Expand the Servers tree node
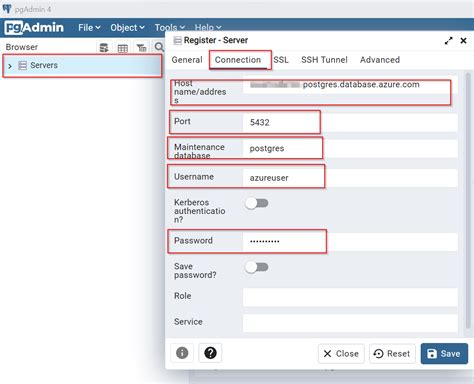This screenshot has width=474, height=384. [x=10, y=66]
